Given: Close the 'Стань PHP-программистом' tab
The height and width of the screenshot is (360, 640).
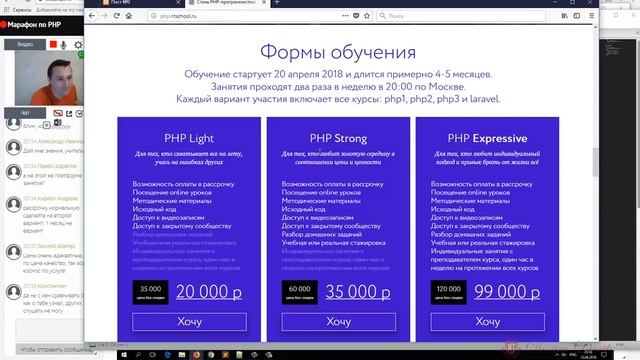Looking at the screenshot, I should click(x=264, y=2).
